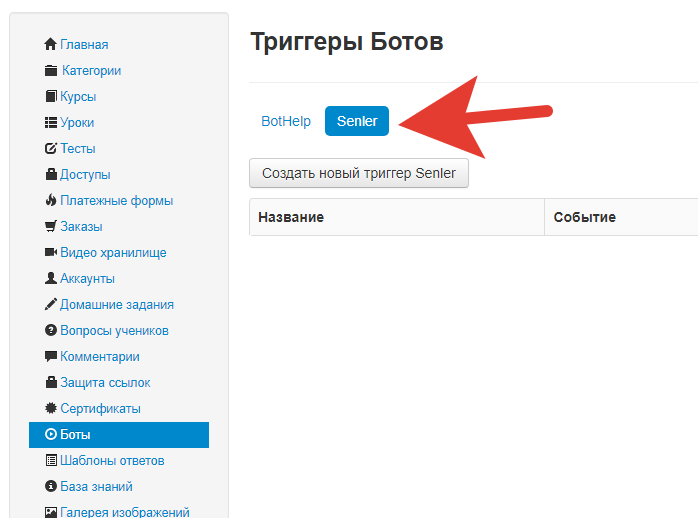Click the shopping cart icon beside Заказы
Image resolution: width=698 pixels, height=518 pixels.
pos(51,227)
